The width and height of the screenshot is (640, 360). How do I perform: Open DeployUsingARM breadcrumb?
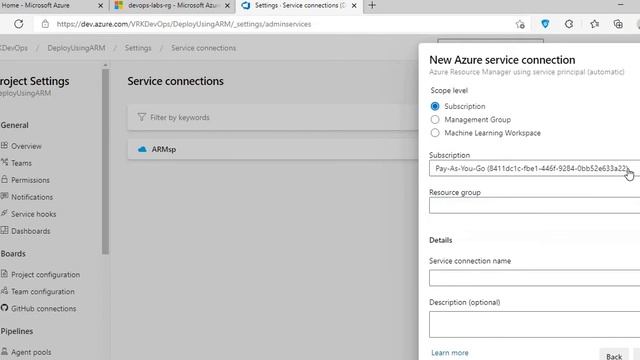tap(76, 48)
